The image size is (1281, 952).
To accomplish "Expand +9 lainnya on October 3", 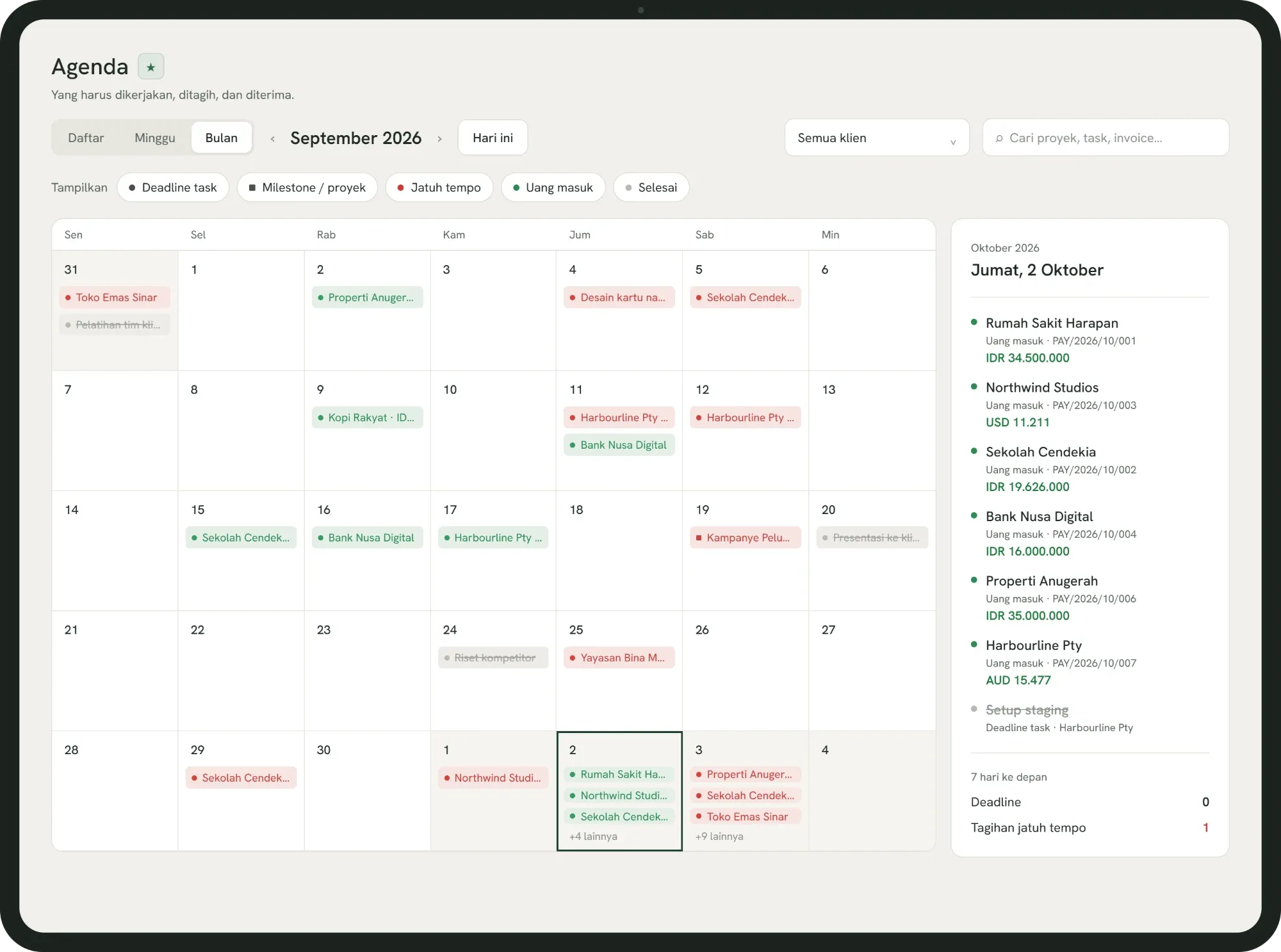I will (x=719, y=836).
